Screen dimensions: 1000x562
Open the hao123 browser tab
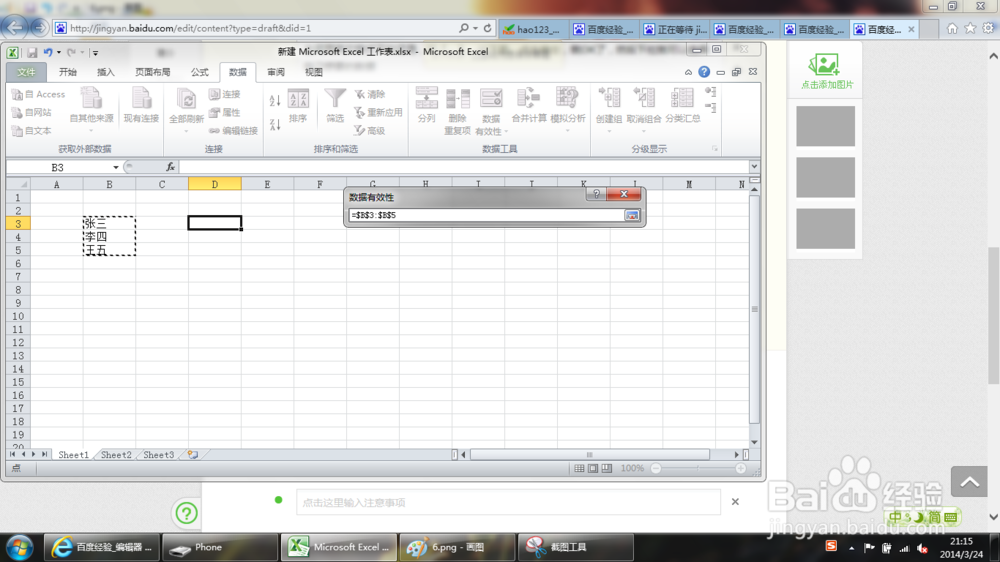pyautogui.click(x=532, y=29)
